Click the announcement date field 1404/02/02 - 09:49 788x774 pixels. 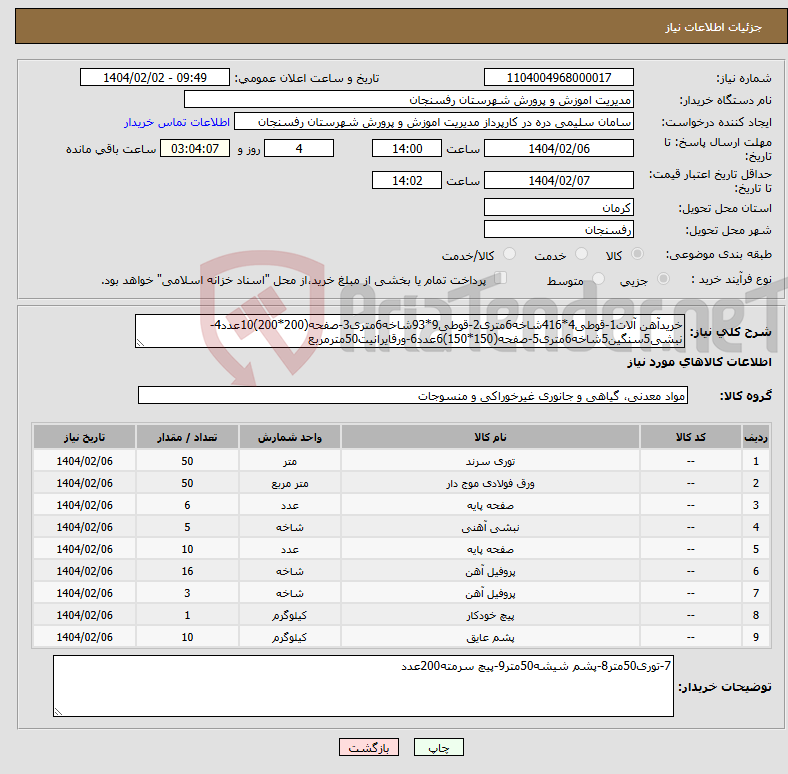(155, 77)
